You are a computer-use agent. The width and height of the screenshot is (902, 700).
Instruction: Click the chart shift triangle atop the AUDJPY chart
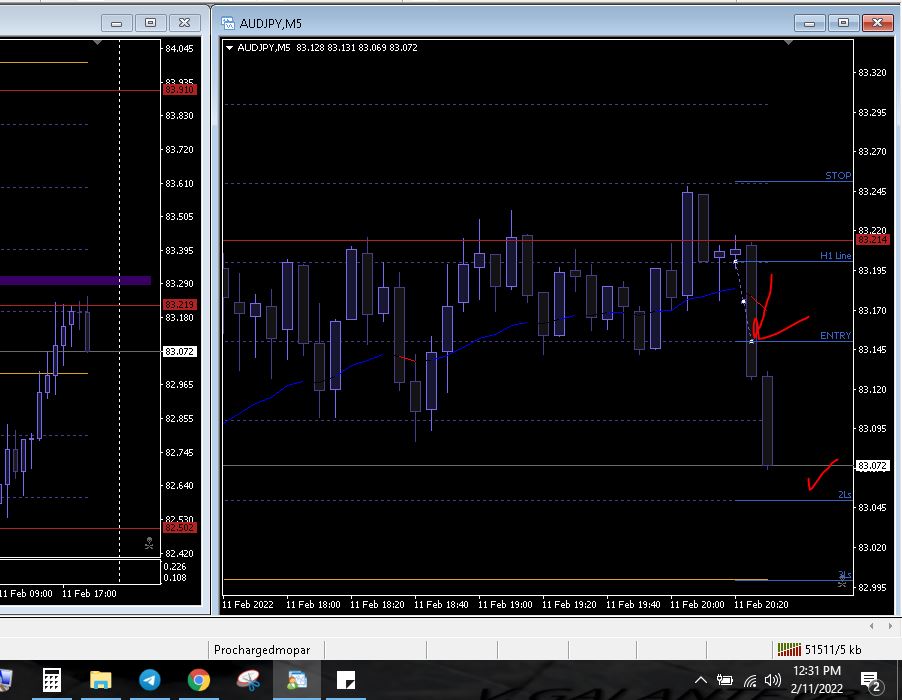789,43
